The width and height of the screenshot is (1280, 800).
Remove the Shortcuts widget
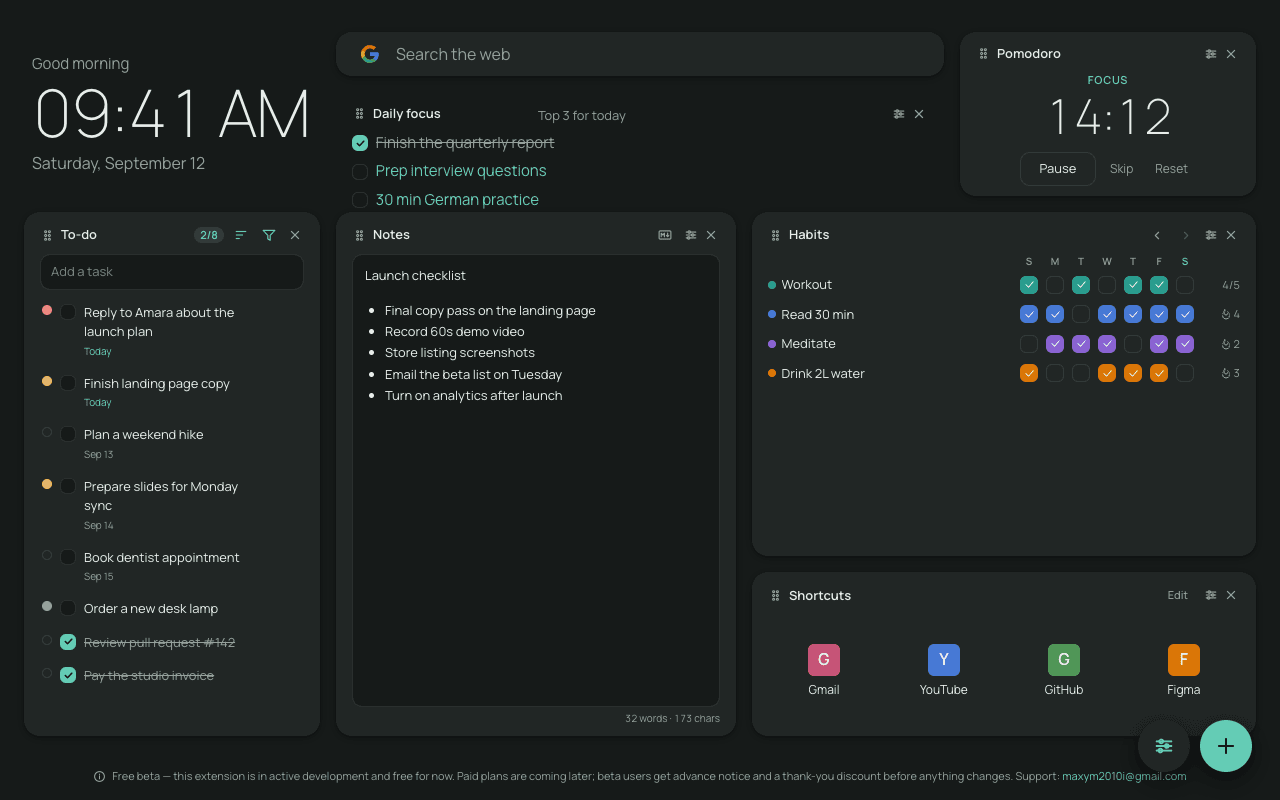coord(1231,595)
